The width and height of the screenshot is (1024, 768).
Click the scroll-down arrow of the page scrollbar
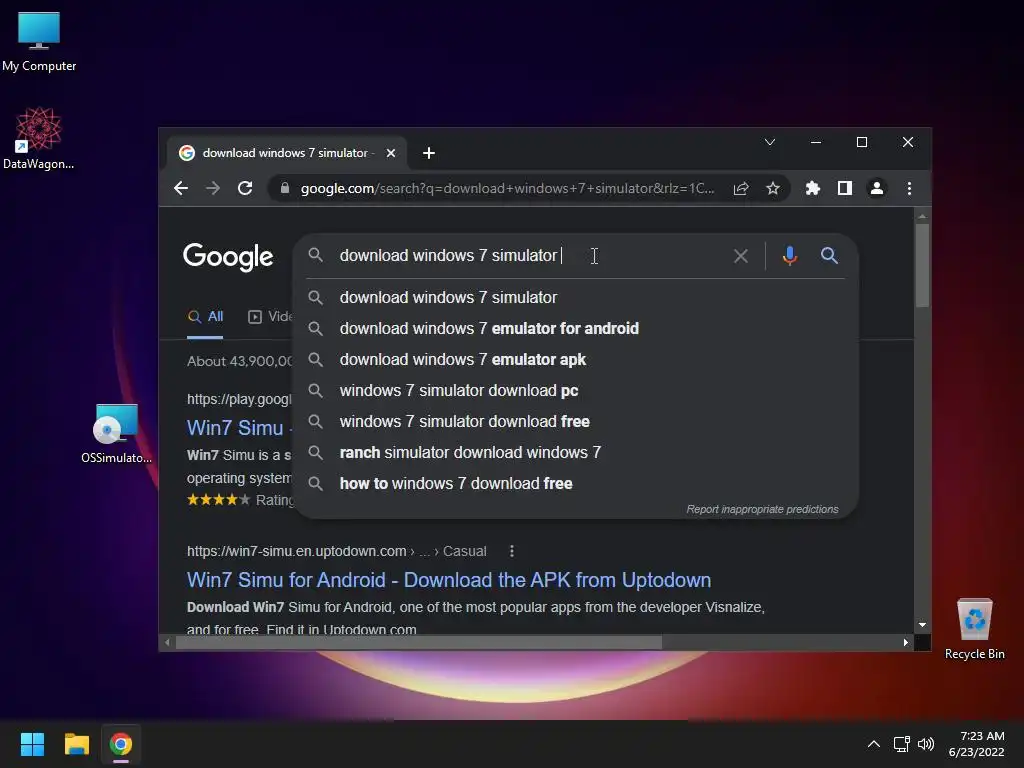pyautogui.click(x=922, y=625)
